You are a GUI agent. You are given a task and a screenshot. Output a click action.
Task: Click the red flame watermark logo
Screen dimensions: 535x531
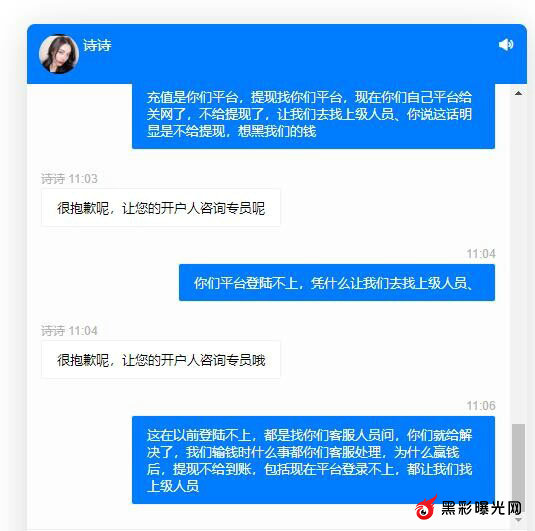(x=426, y=507)
